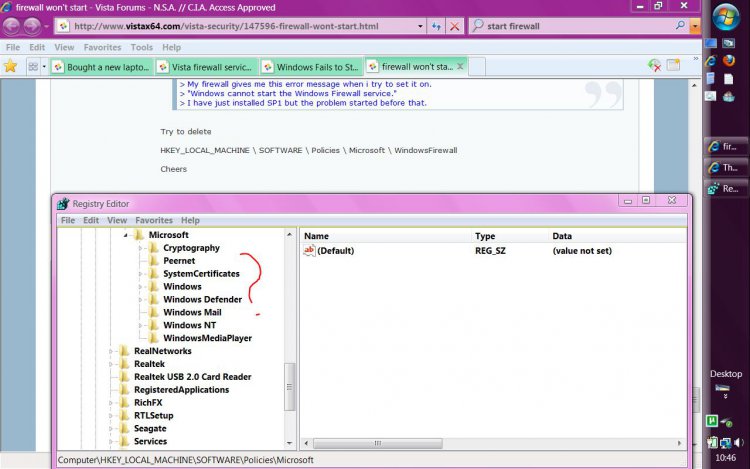Open Registry Editor Favorites menu
The width and height of the screenshot is (750, 469).
(x=154, y=220)
